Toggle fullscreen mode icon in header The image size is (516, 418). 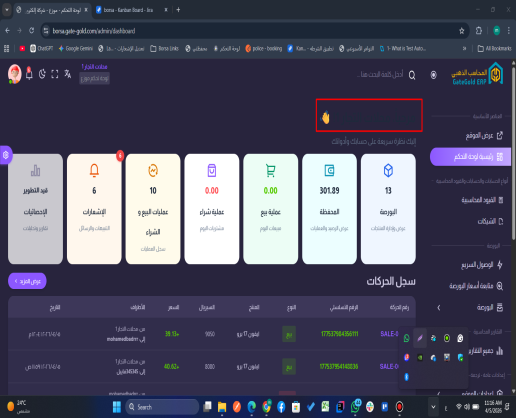pos(55,74)
